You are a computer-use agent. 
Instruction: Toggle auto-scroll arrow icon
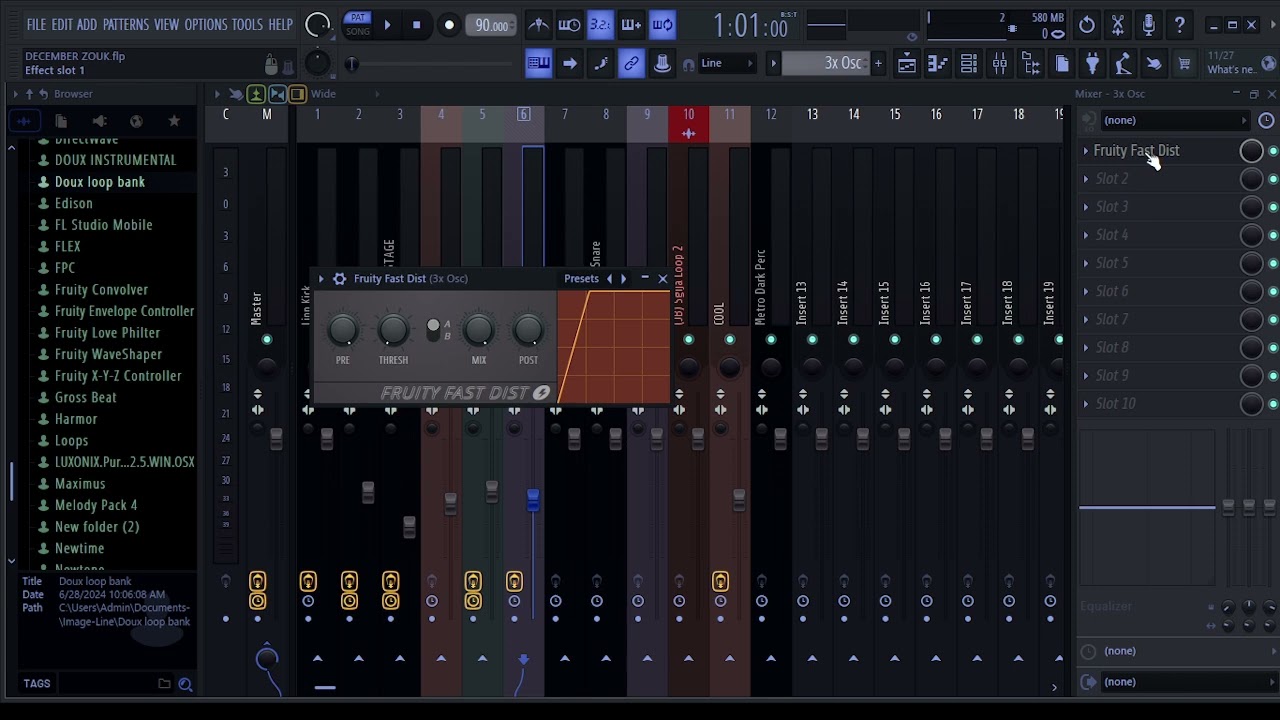pyautogui.click(x=569, y=64)
